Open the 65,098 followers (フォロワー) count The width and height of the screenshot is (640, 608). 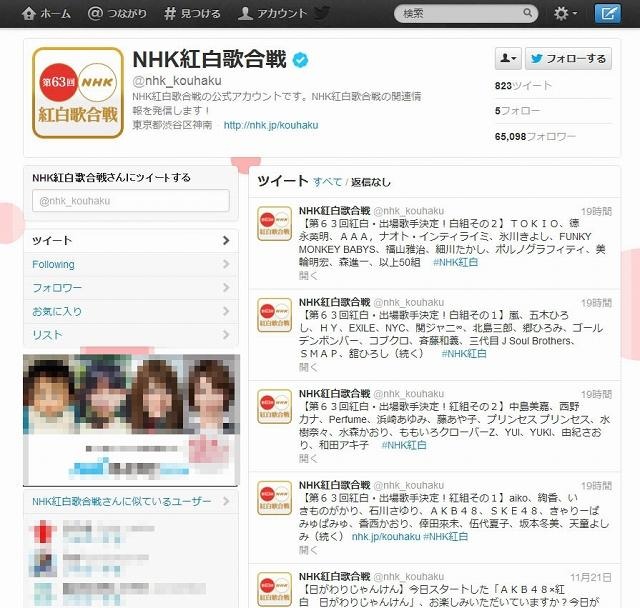[x=535, y=136]
